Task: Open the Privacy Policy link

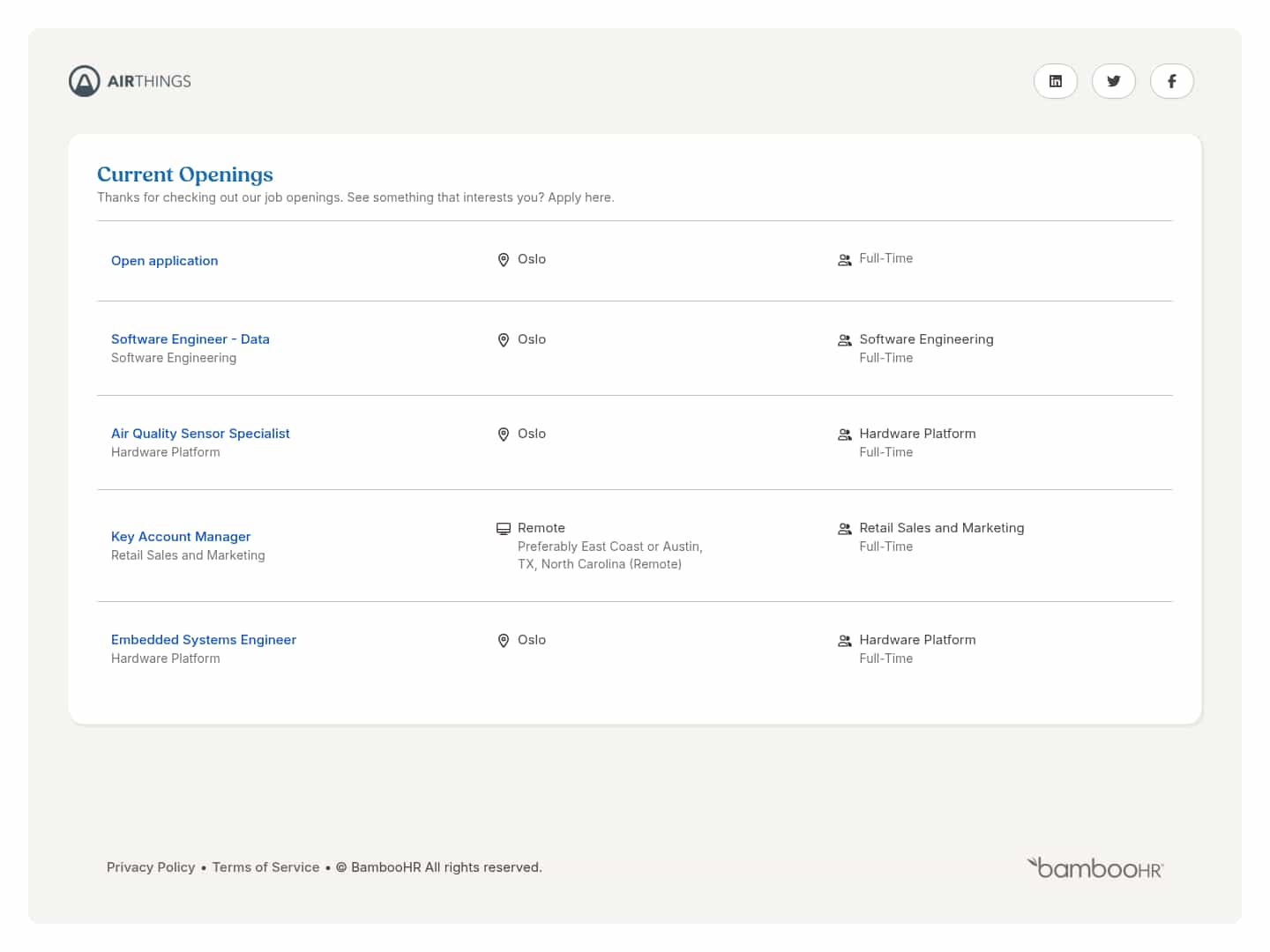Action: 151,867
